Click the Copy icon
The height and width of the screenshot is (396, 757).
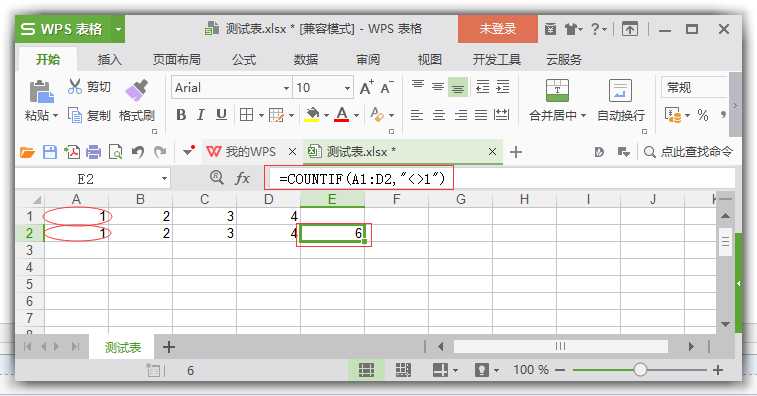point(75,115)
